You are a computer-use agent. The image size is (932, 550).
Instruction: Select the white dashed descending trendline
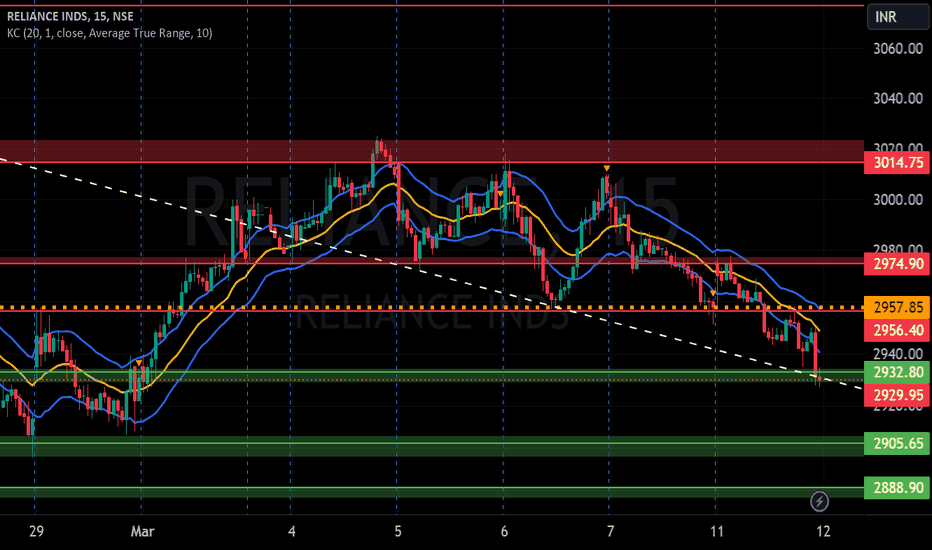(x=431, y=274)
